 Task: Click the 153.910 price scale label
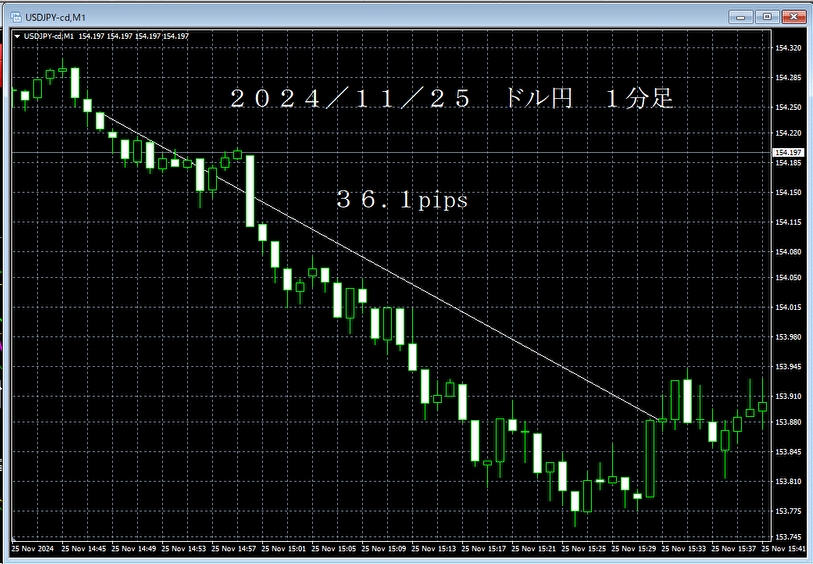click(x=788, y=396)
